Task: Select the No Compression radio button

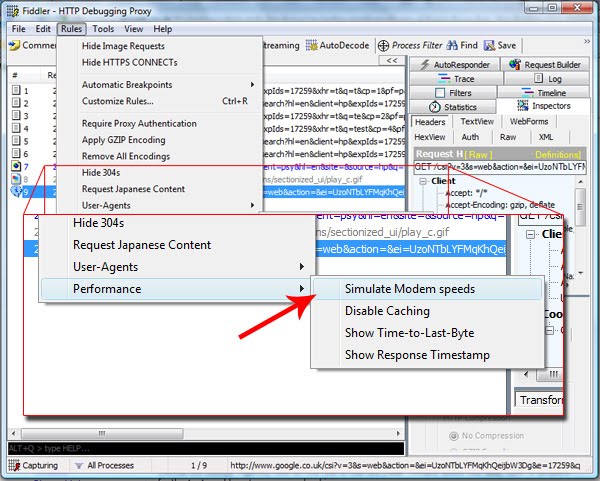Action: click(x=453, y=436)
